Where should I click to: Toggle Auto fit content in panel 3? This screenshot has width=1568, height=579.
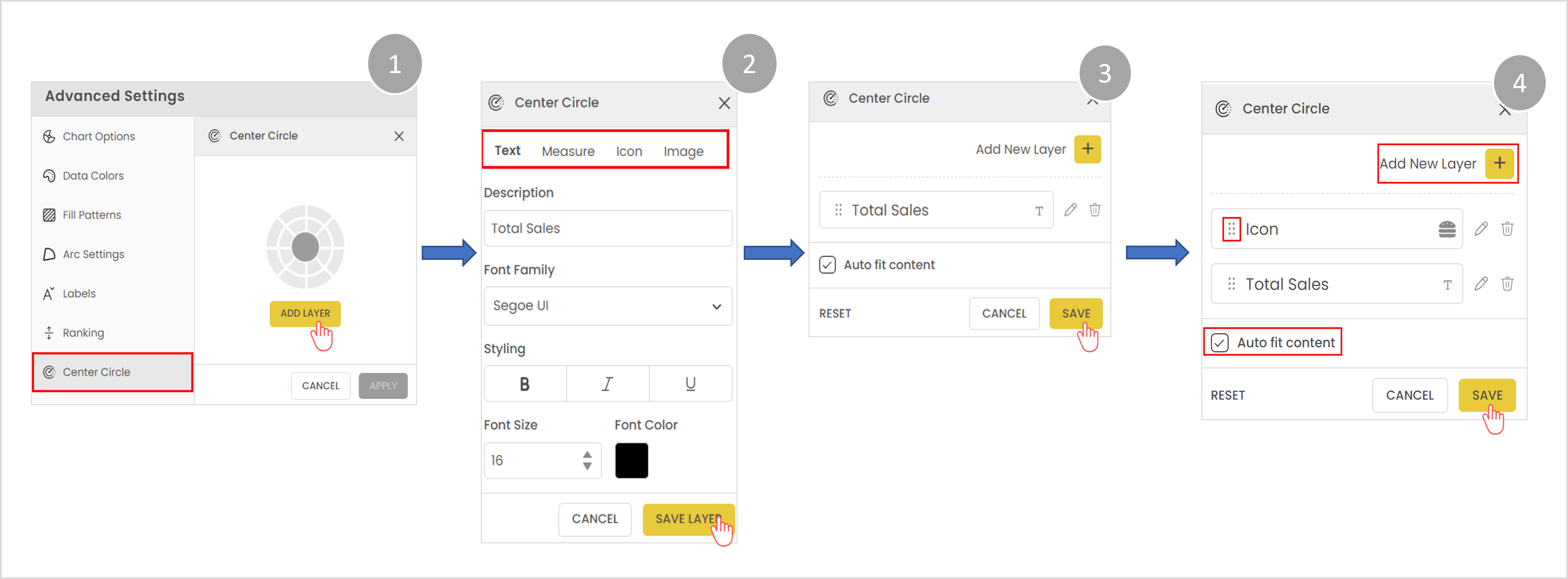827,265
